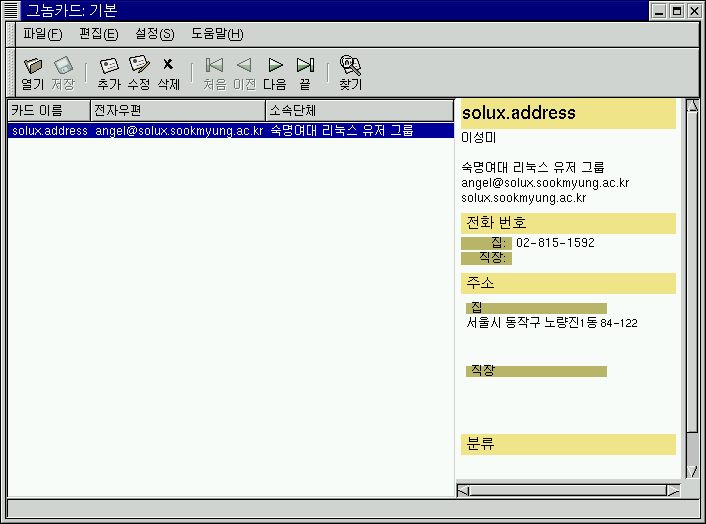Screen dimensions: 706x524
Task: Click solux.sookmyung.ac.kr URL in detail pane
Action: (524, 198)
